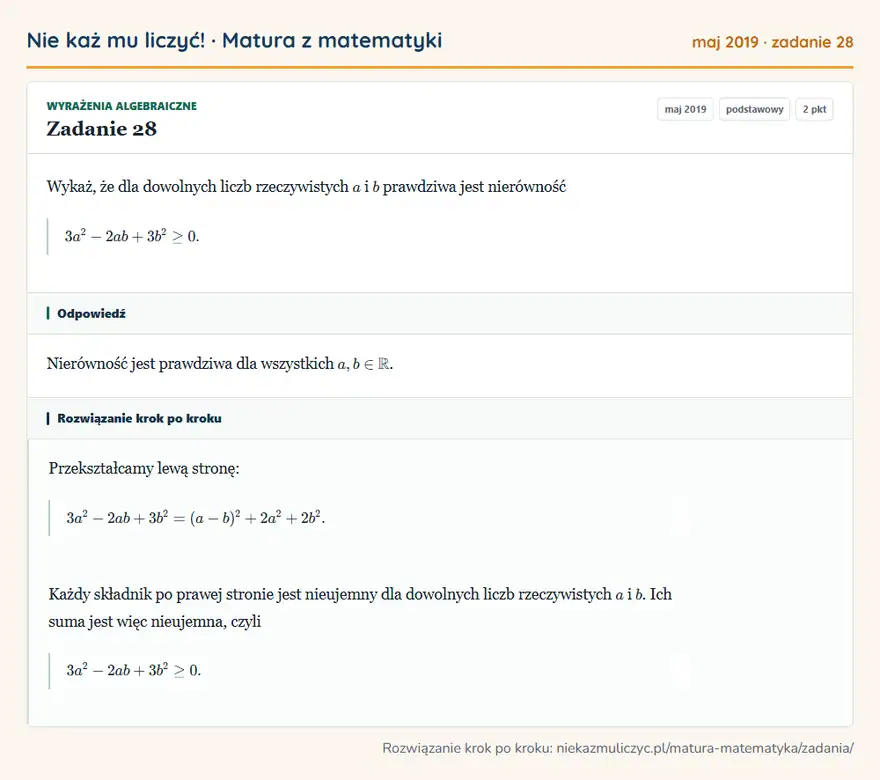Viewport: 880px width, 780px height.
Task: Click the text 'Przekształcamy lewą stronę:'
Action: [144, 469]
